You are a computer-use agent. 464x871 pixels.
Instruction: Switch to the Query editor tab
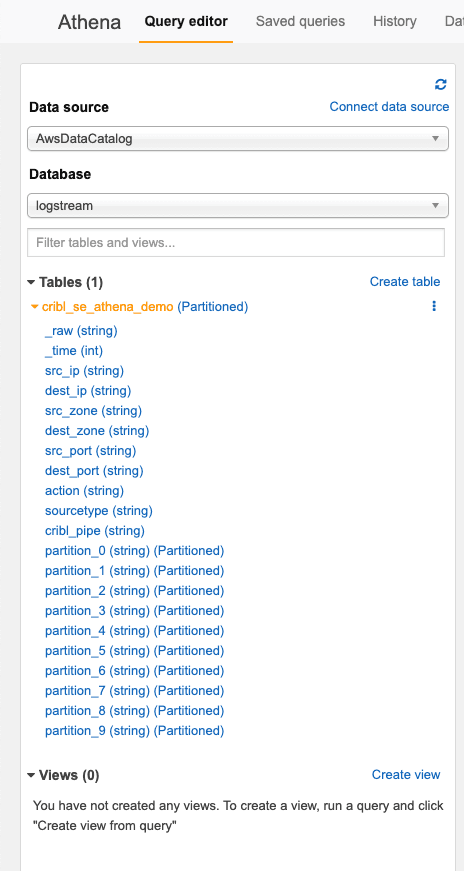(x=186, y=22)
